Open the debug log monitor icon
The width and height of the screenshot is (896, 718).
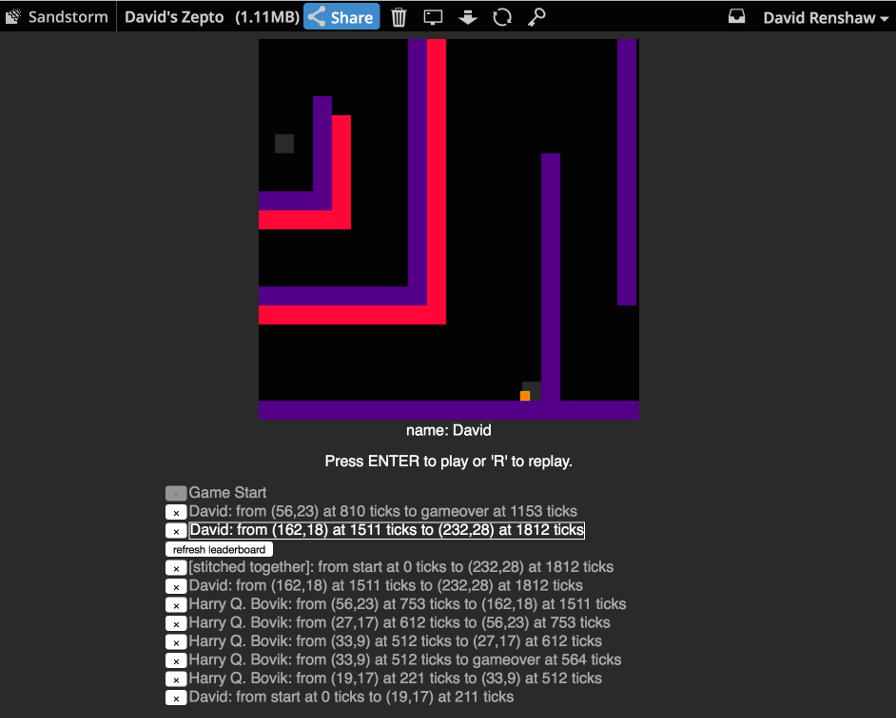click(x=433, y=17)
